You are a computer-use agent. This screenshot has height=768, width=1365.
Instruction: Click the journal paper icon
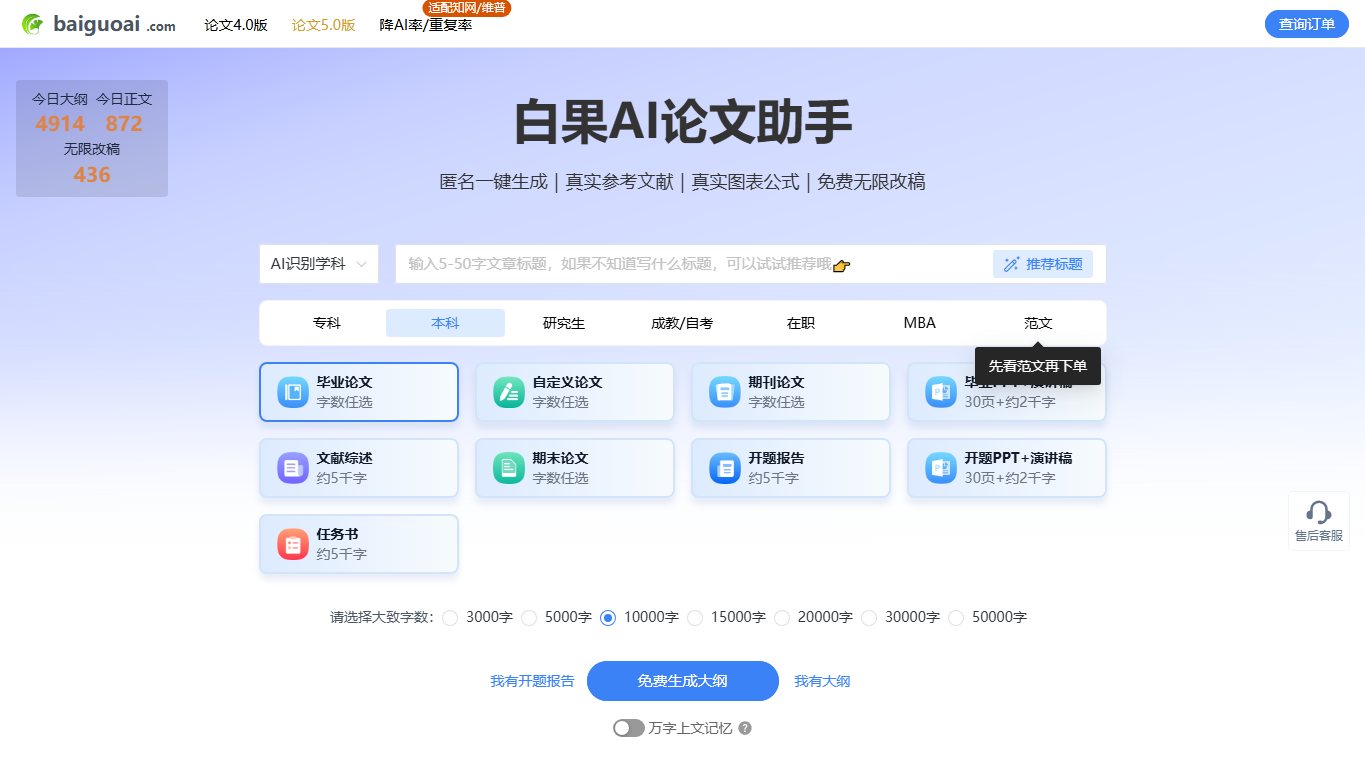tap(725, 392)
